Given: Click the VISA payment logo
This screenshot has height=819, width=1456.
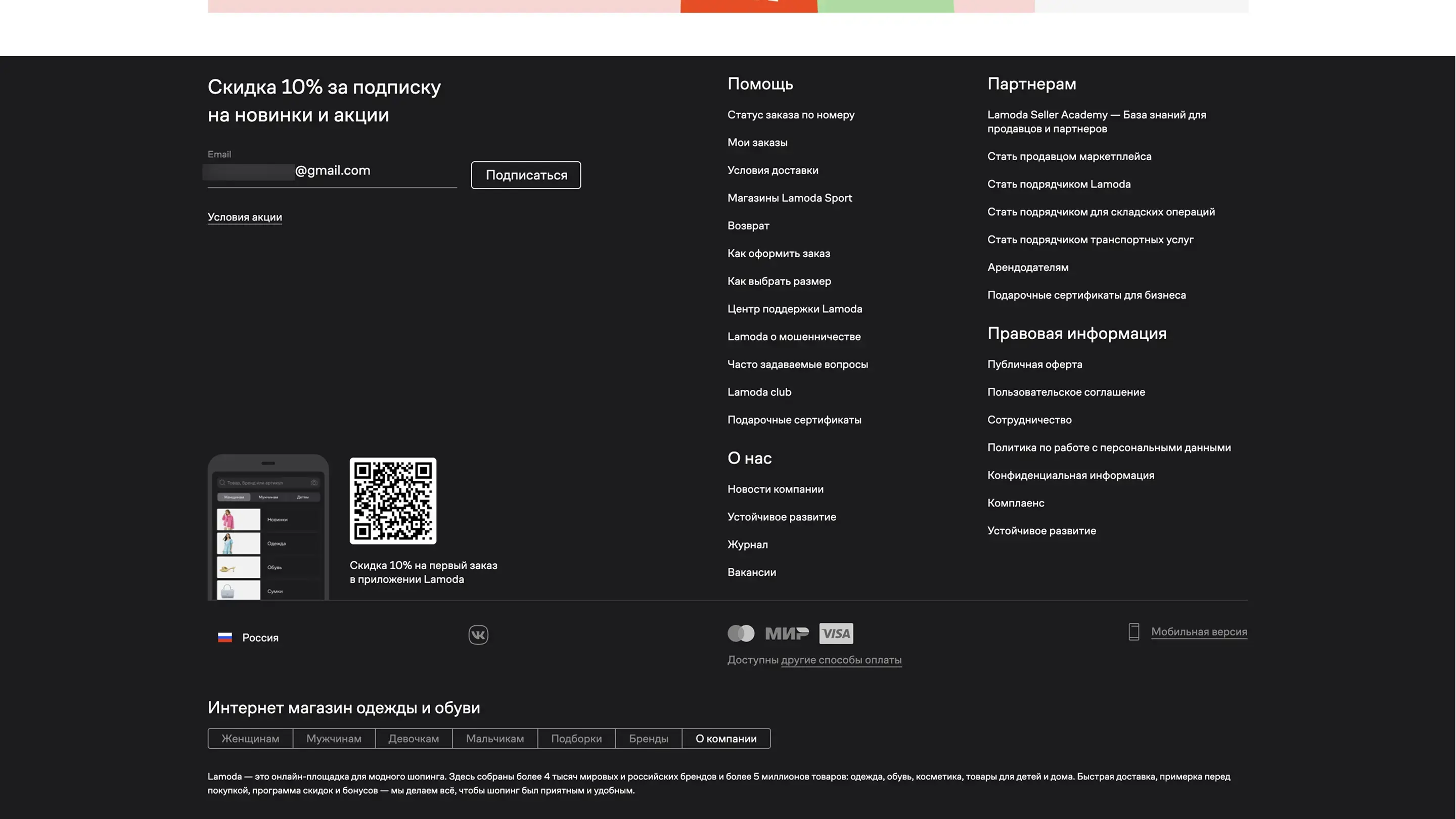Looking at the screenshot, I should tap(836, 633).
